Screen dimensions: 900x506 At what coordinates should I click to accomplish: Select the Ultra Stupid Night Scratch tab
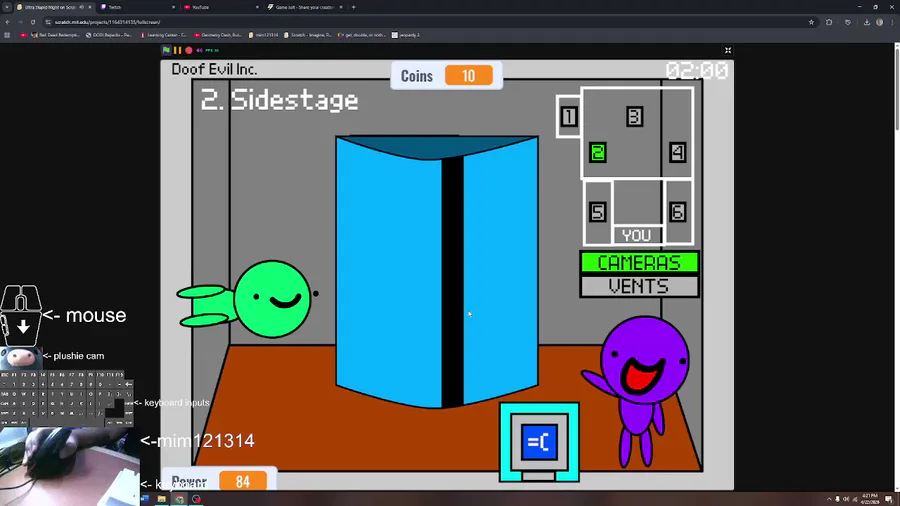point(50,7)
